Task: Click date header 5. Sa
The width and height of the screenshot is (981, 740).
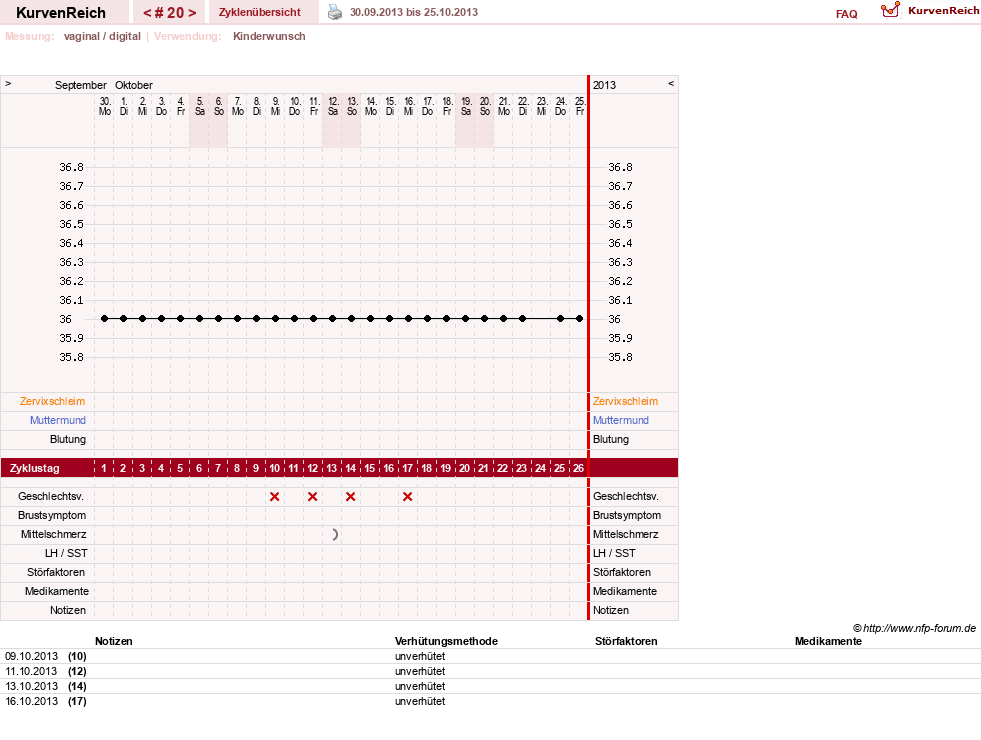Action: (200, 106)
